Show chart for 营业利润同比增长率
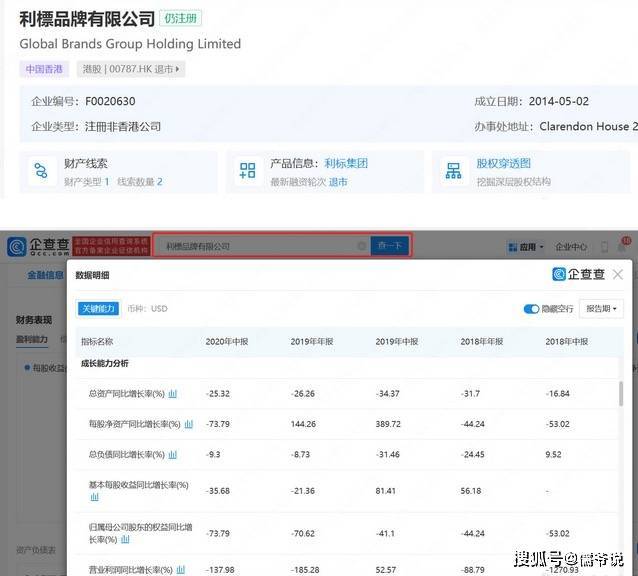638x576 pixels. pyautogui.click(x=181, y=570)
